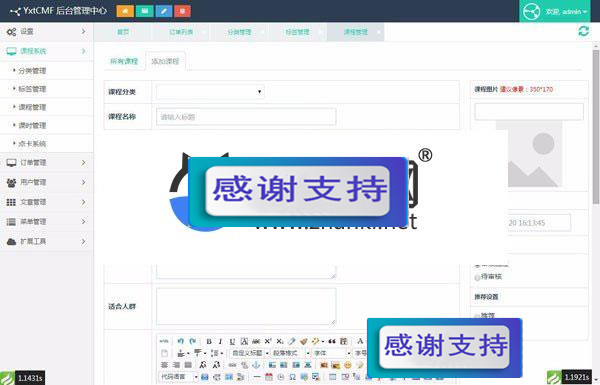Viewport: 600px width, 385px height.
Task: Click the green refresh icon at top right
Action: tap(584, 31)
